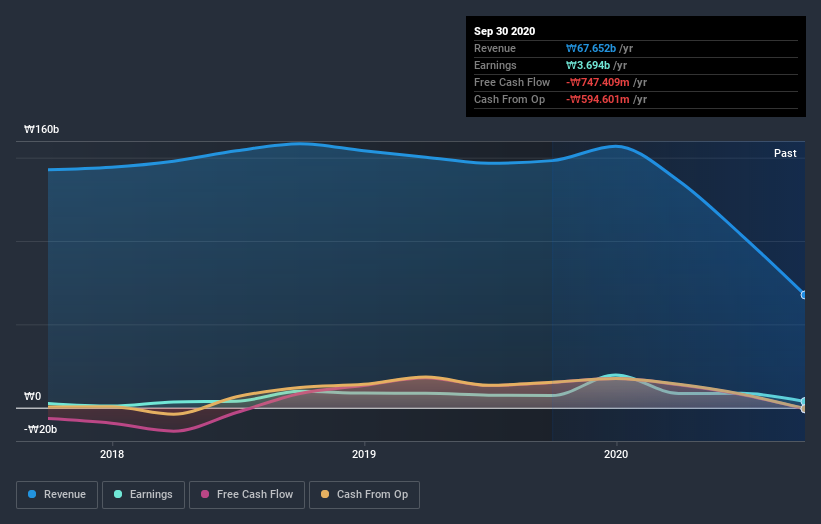The image size is (821, 524).
Task: Click the Past label on chart
Action: pyautogui.click(x=785, y=153)
